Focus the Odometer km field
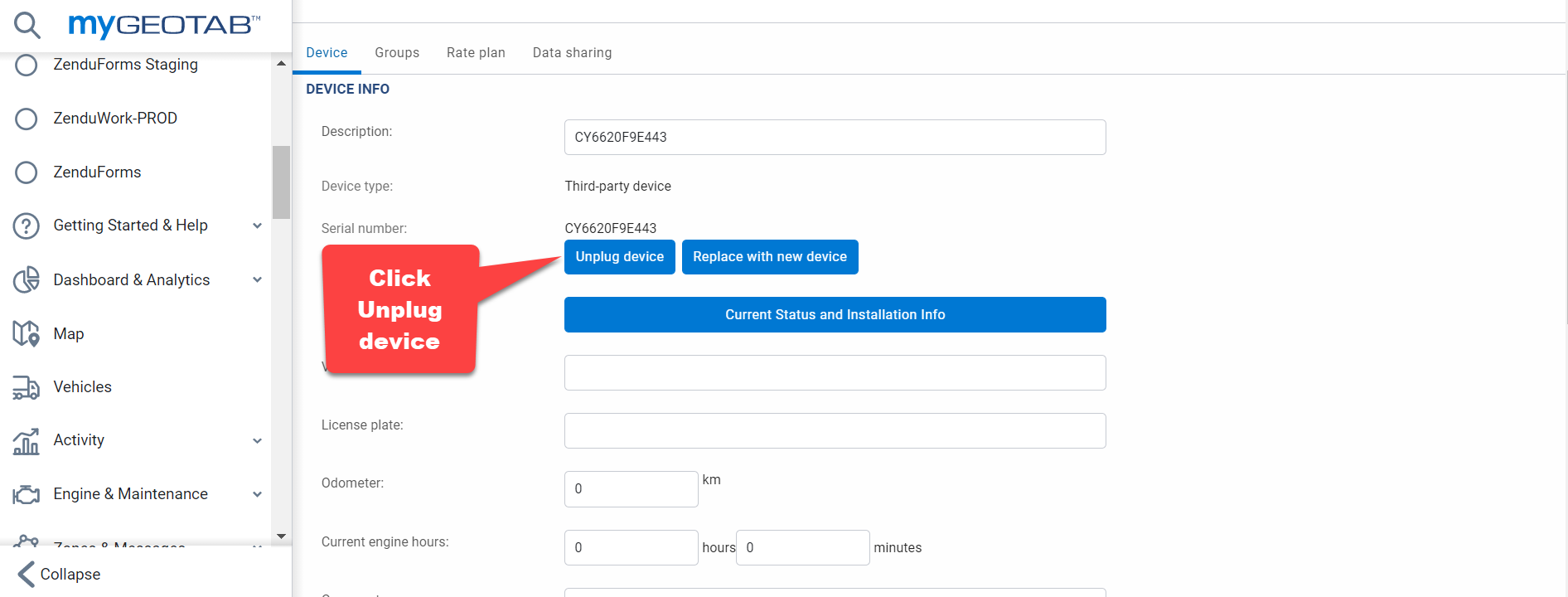This screenshot has height=597, width=1568. pos(632,489)
